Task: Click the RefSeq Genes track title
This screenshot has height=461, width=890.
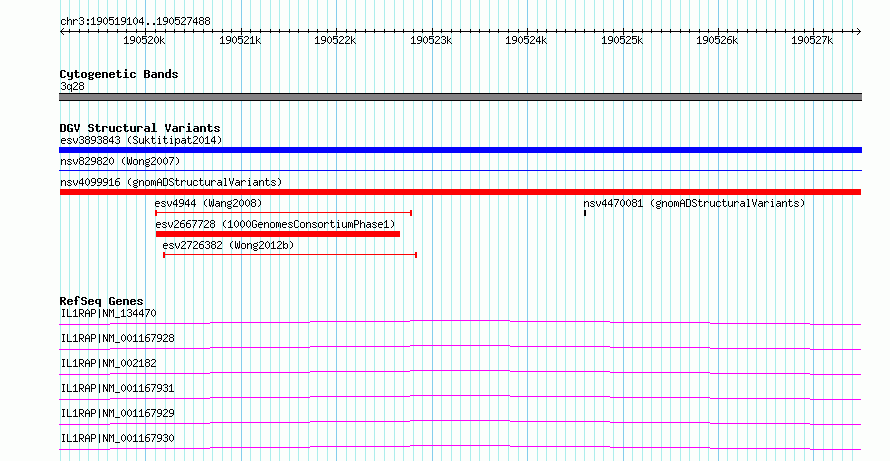Action: coord(102,301)
